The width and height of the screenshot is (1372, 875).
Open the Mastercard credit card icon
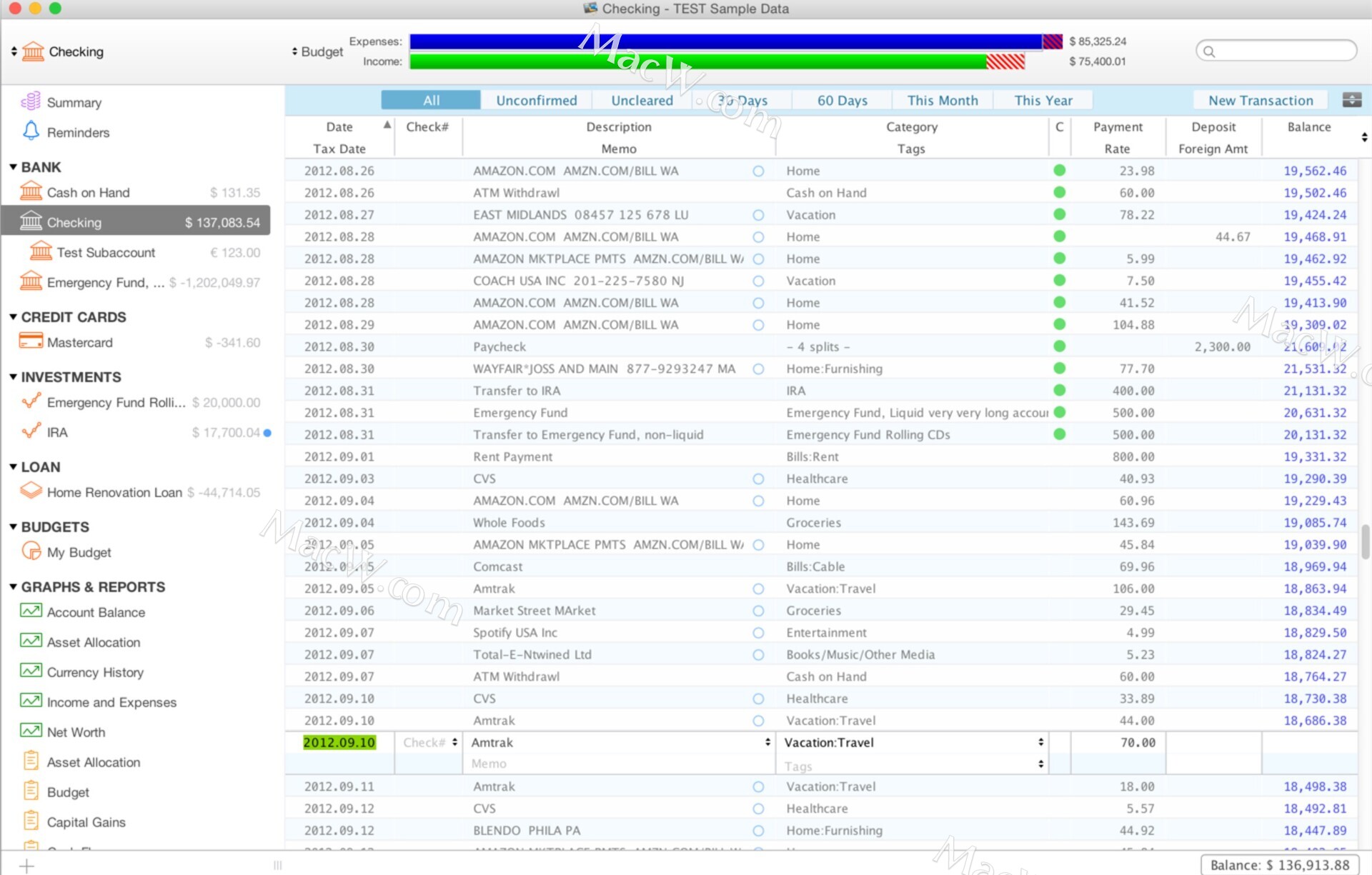coord(31,341)
